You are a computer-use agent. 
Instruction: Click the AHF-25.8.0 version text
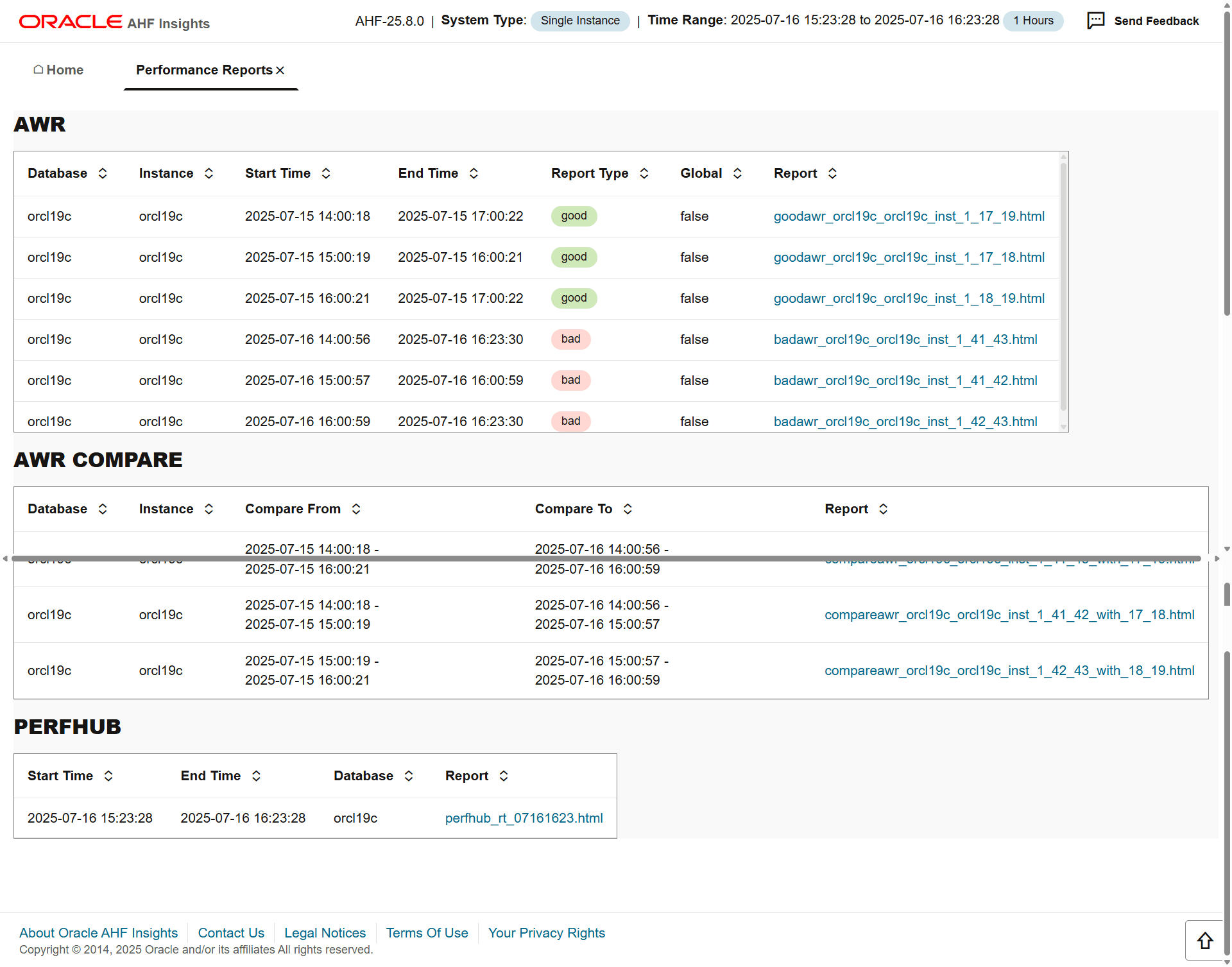coord(389,21)
